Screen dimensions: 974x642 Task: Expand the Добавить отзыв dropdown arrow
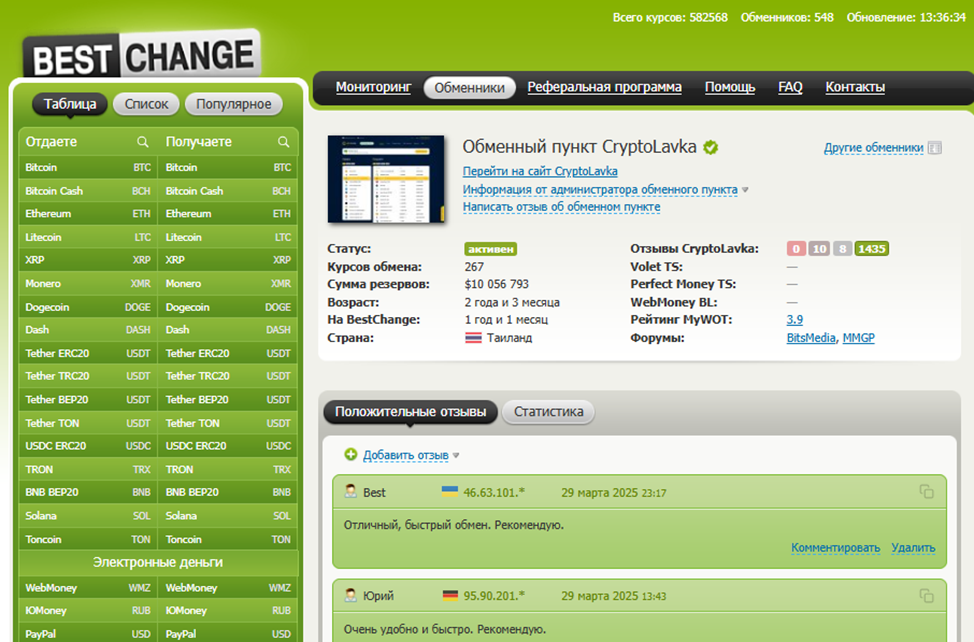click(456, 455)
